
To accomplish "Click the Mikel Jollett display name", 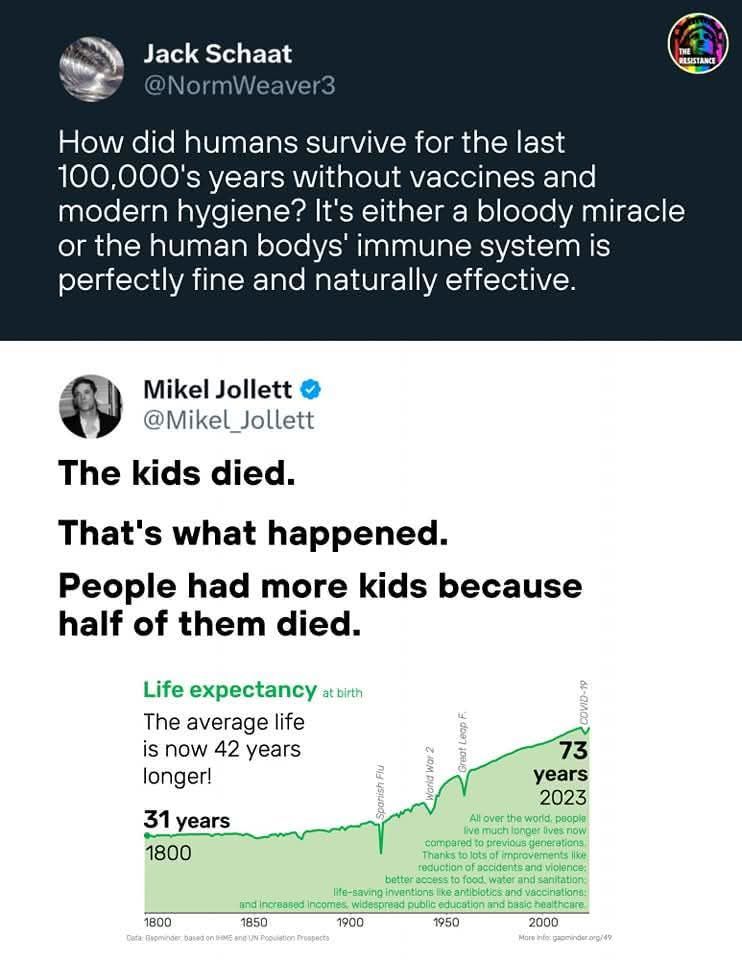I will click(221, 388).
